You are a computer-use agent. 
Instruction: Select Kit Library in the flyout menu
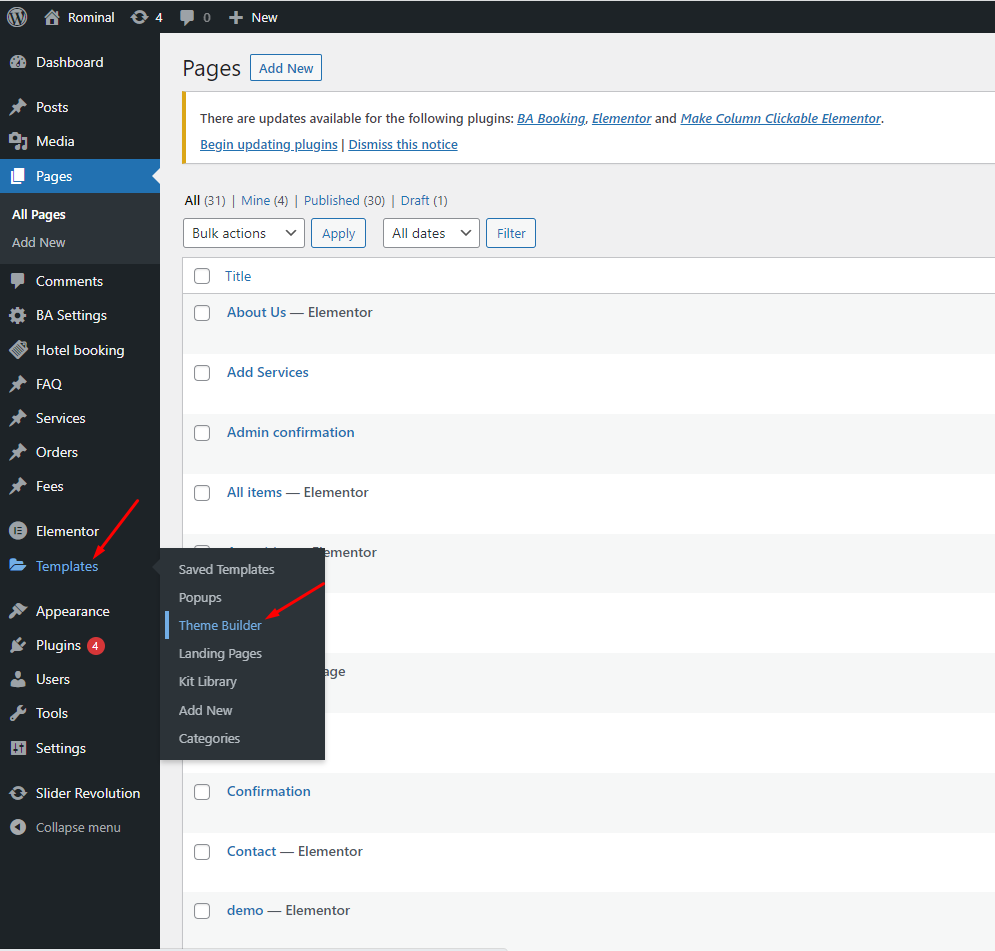[x=208, y=681]
